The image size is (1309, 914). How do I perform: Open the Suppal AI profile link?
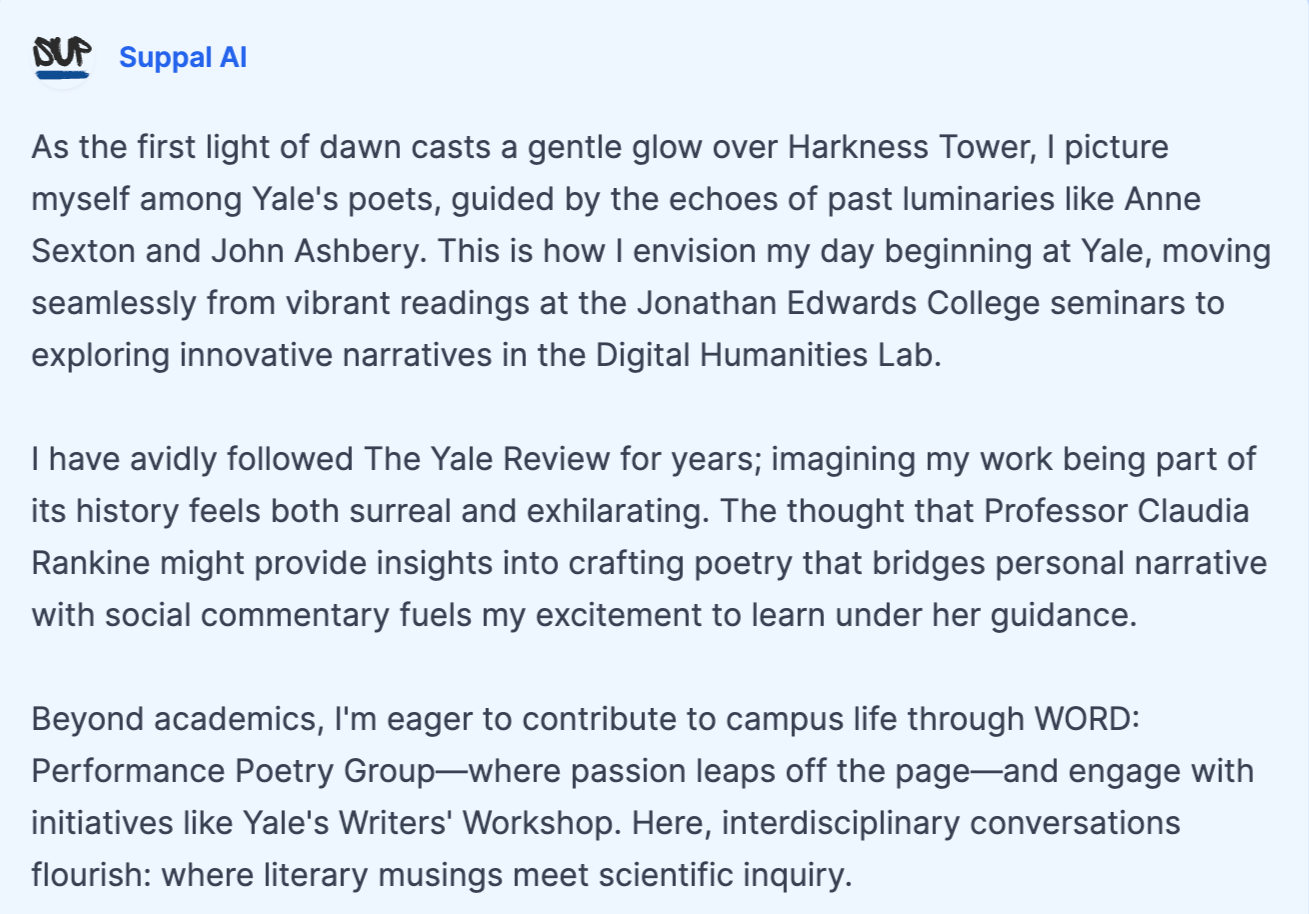[183, 58]
